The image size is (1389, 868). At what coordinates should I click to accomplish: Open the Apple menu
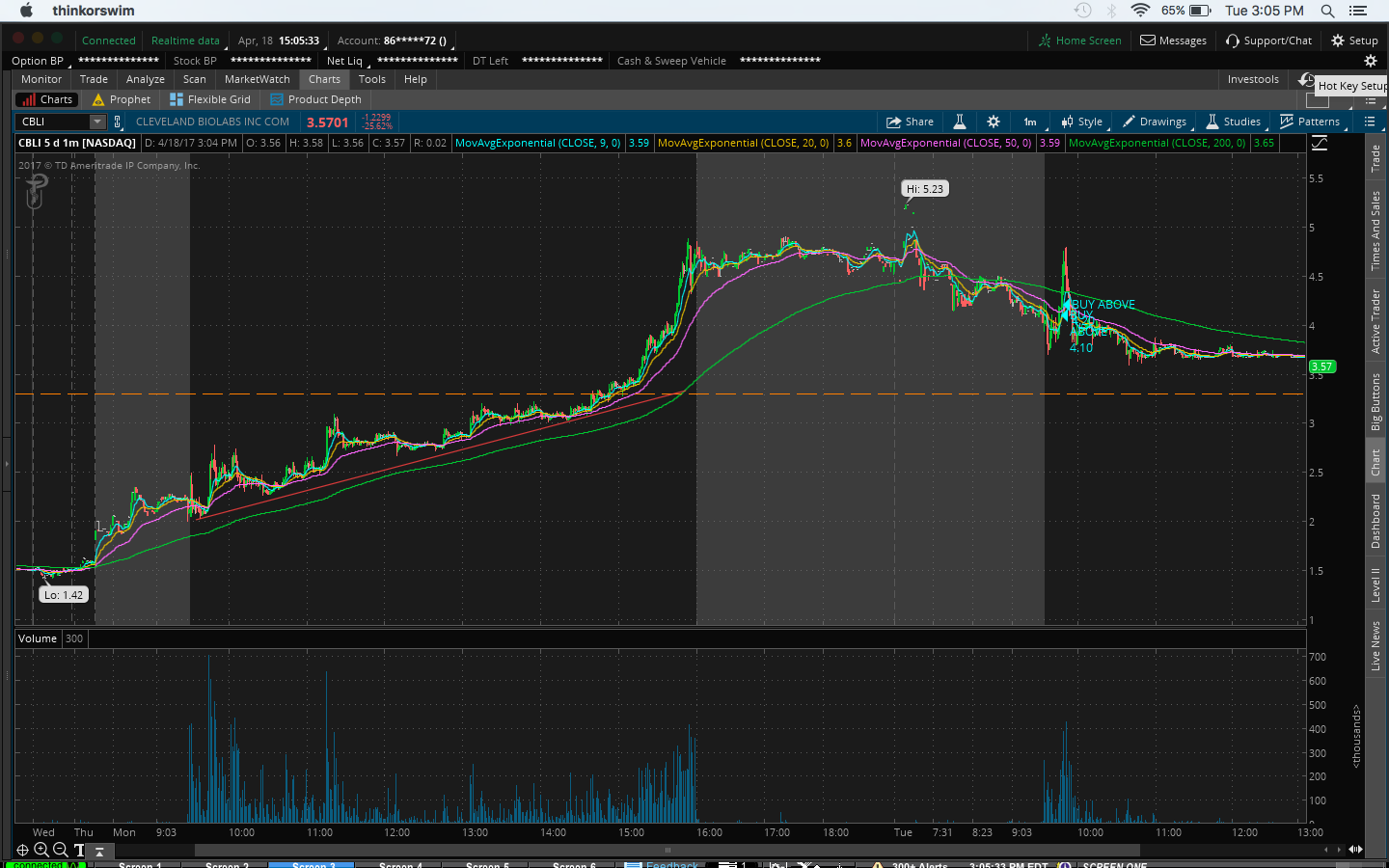pos(26,11)
